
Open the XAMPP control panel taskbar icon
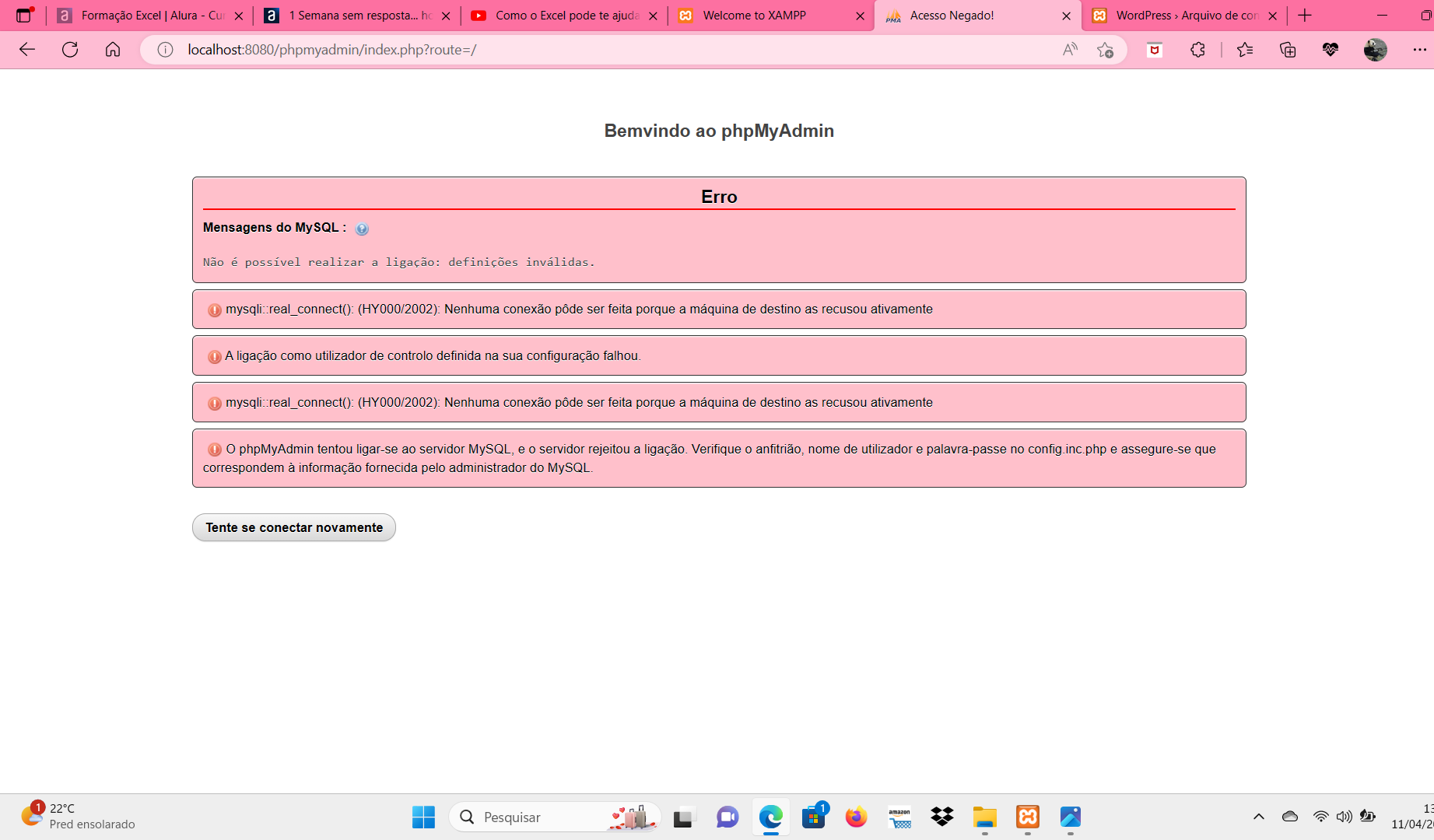[1028, 817]
